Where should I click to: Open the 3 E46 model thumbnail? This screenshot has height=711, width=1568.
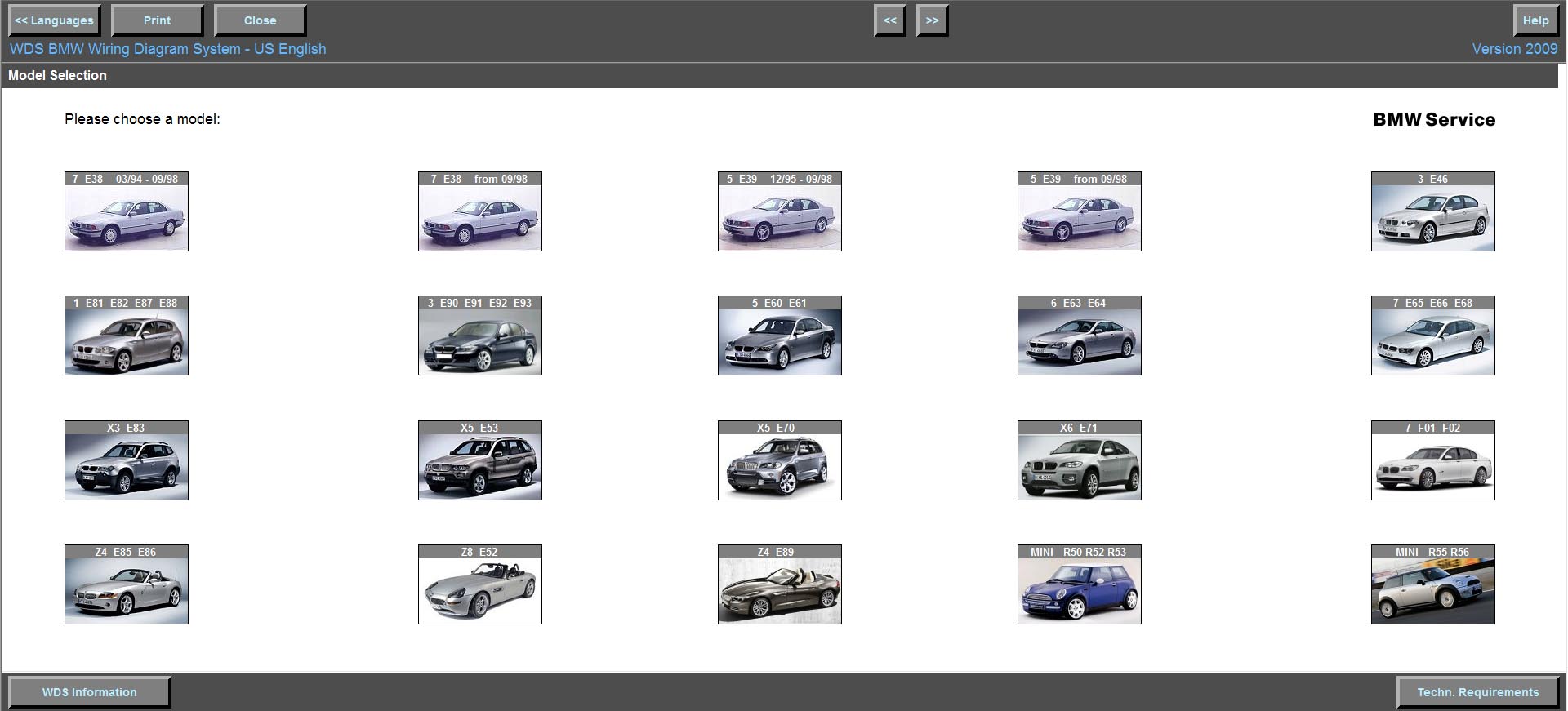[x=1433, y=211]
